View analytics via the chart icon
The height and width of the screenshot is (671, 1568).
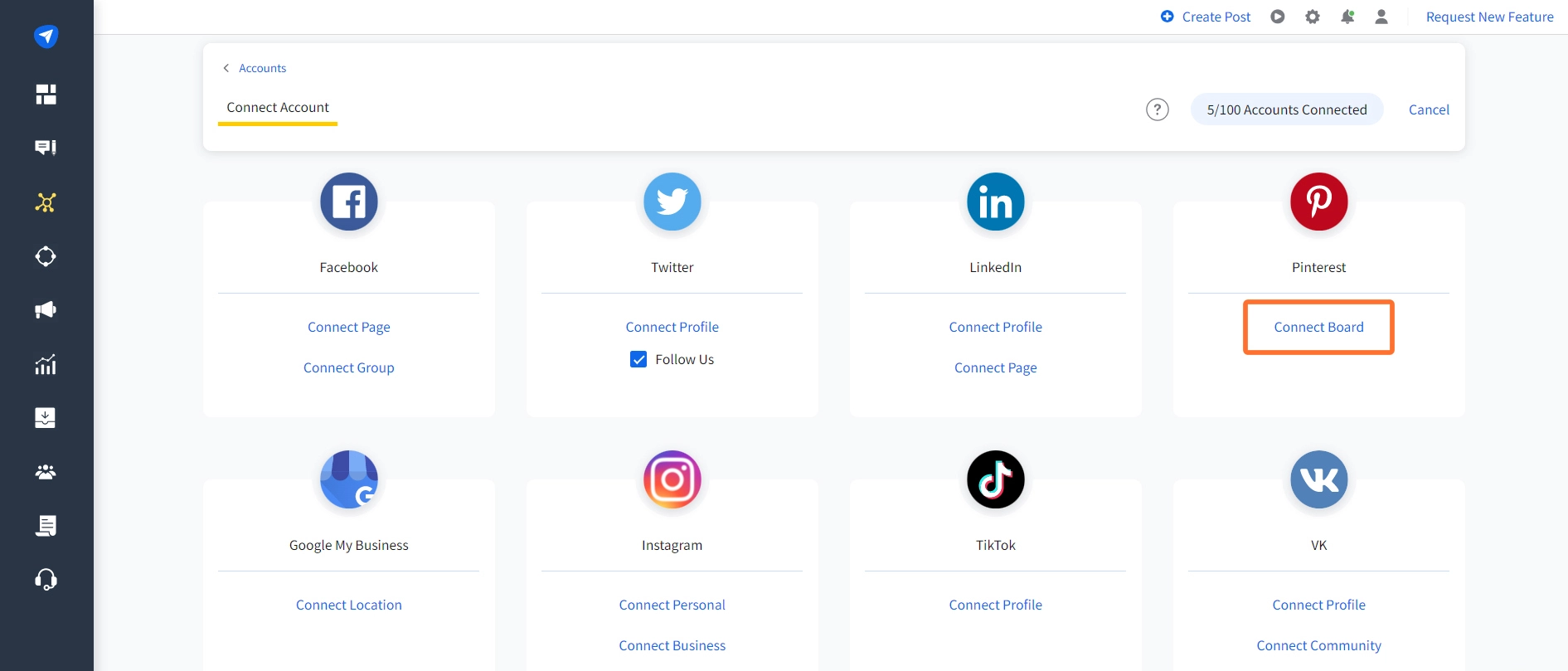pyautogui.click(x=46, y=363)
